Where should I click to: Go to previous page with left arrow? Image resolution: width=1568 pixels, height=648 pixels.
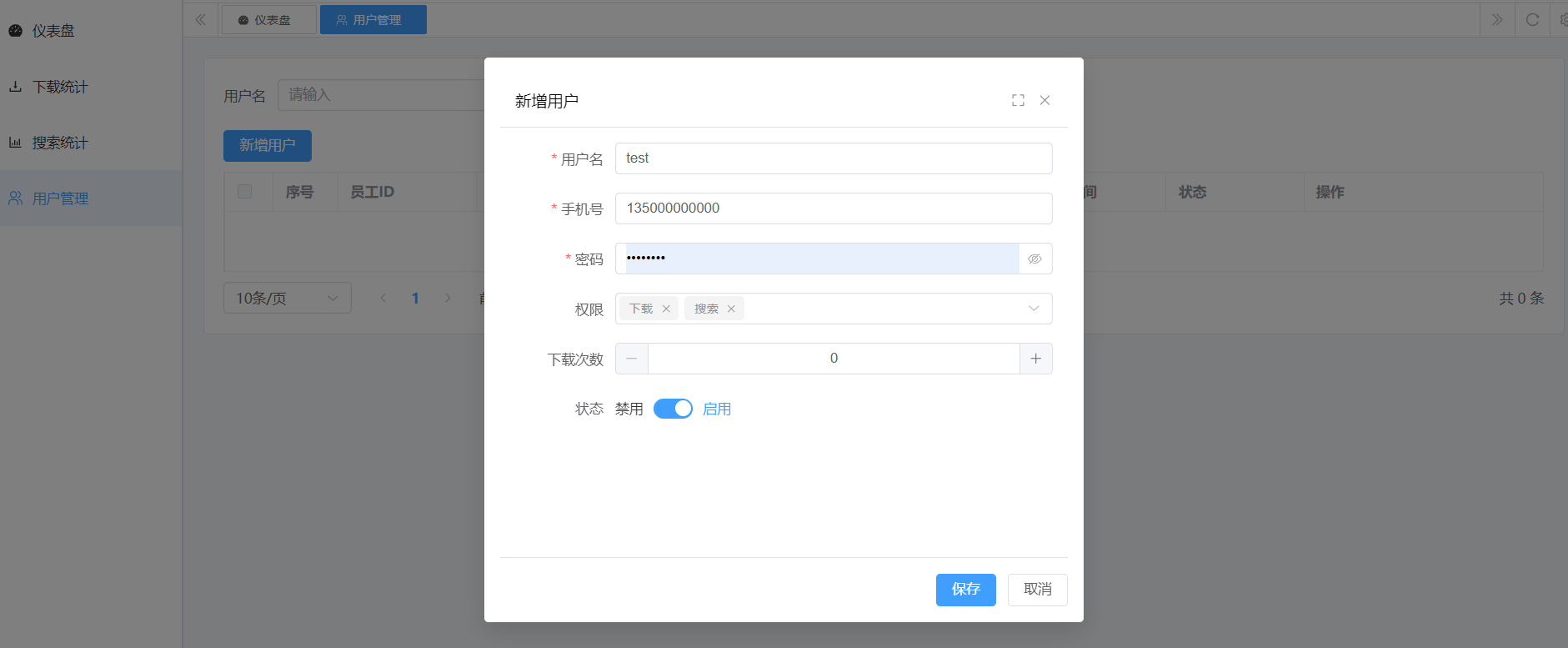[383, 298]
